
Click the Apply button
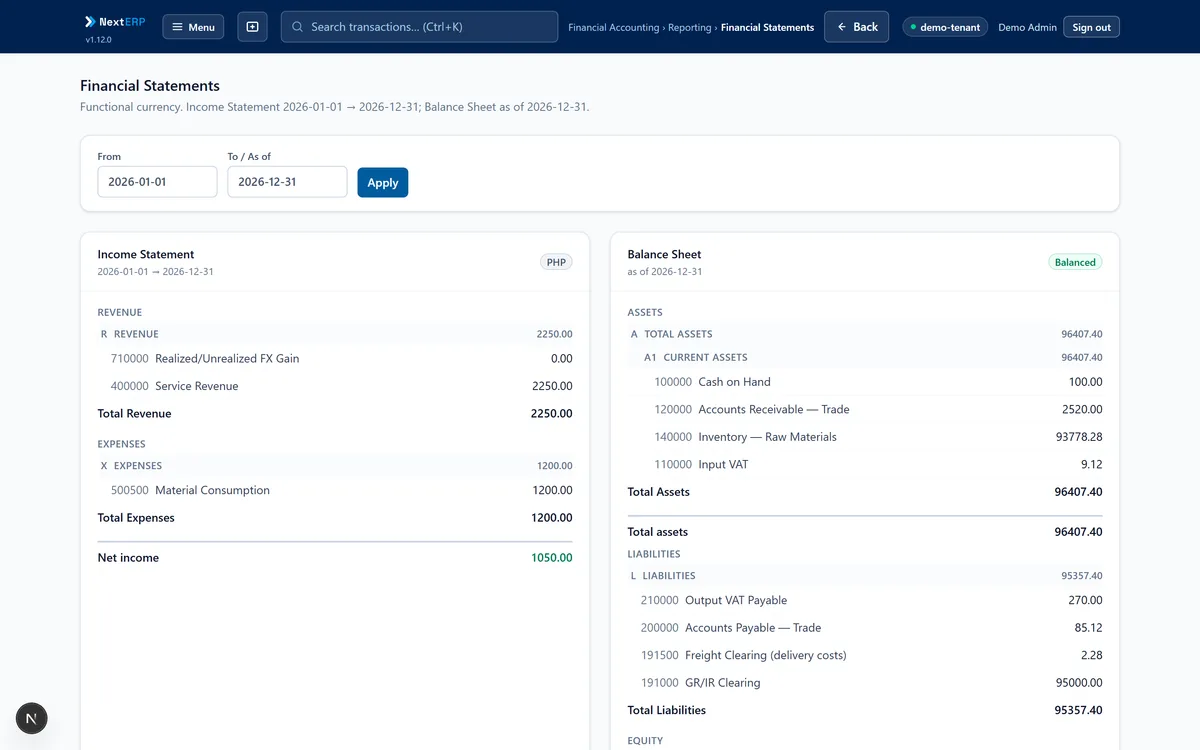coord(383,182)
